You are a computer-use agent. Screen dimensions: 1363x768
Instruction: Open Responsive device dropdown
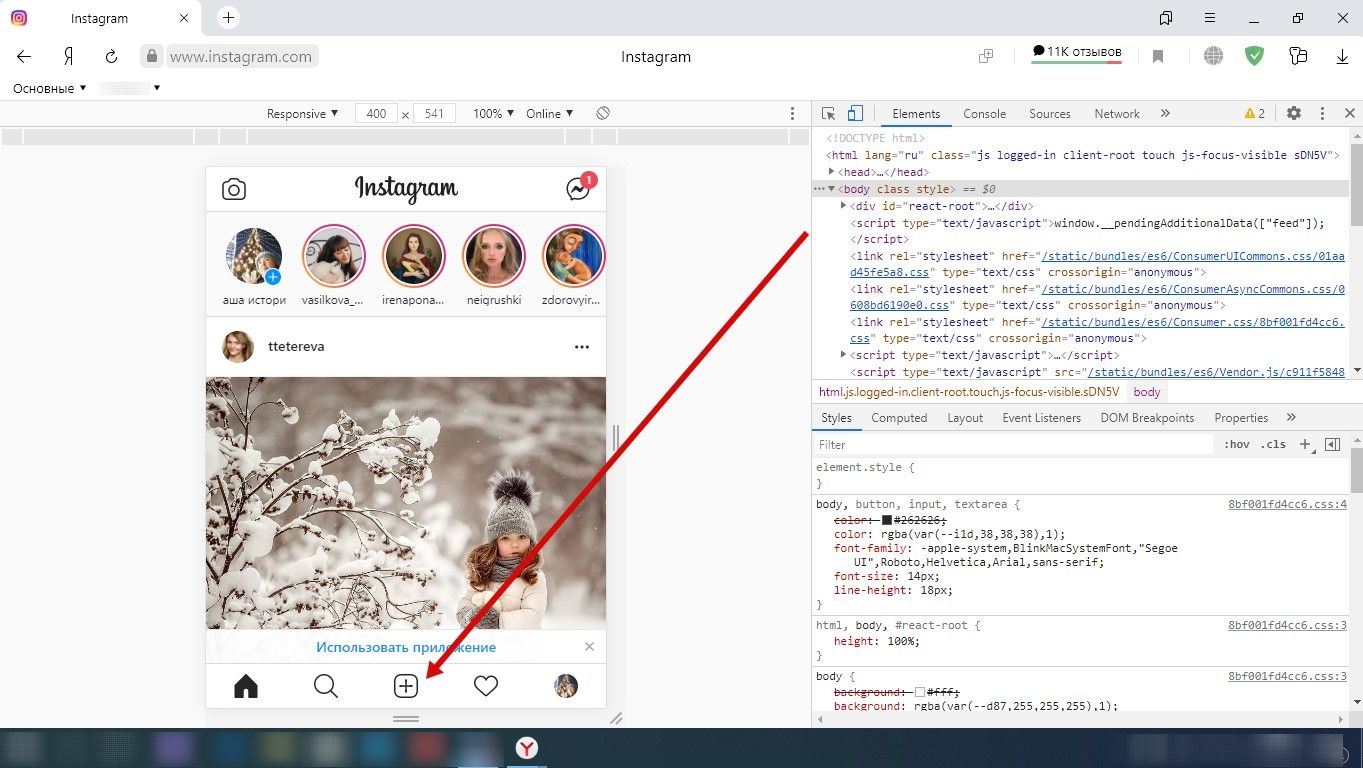click(x=302, y=113)
